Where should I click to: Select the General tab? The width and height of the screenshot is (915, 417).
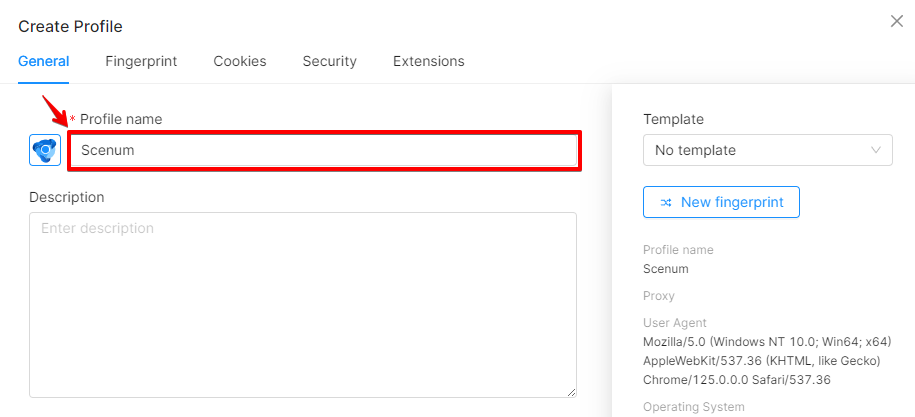coord(44,61)
